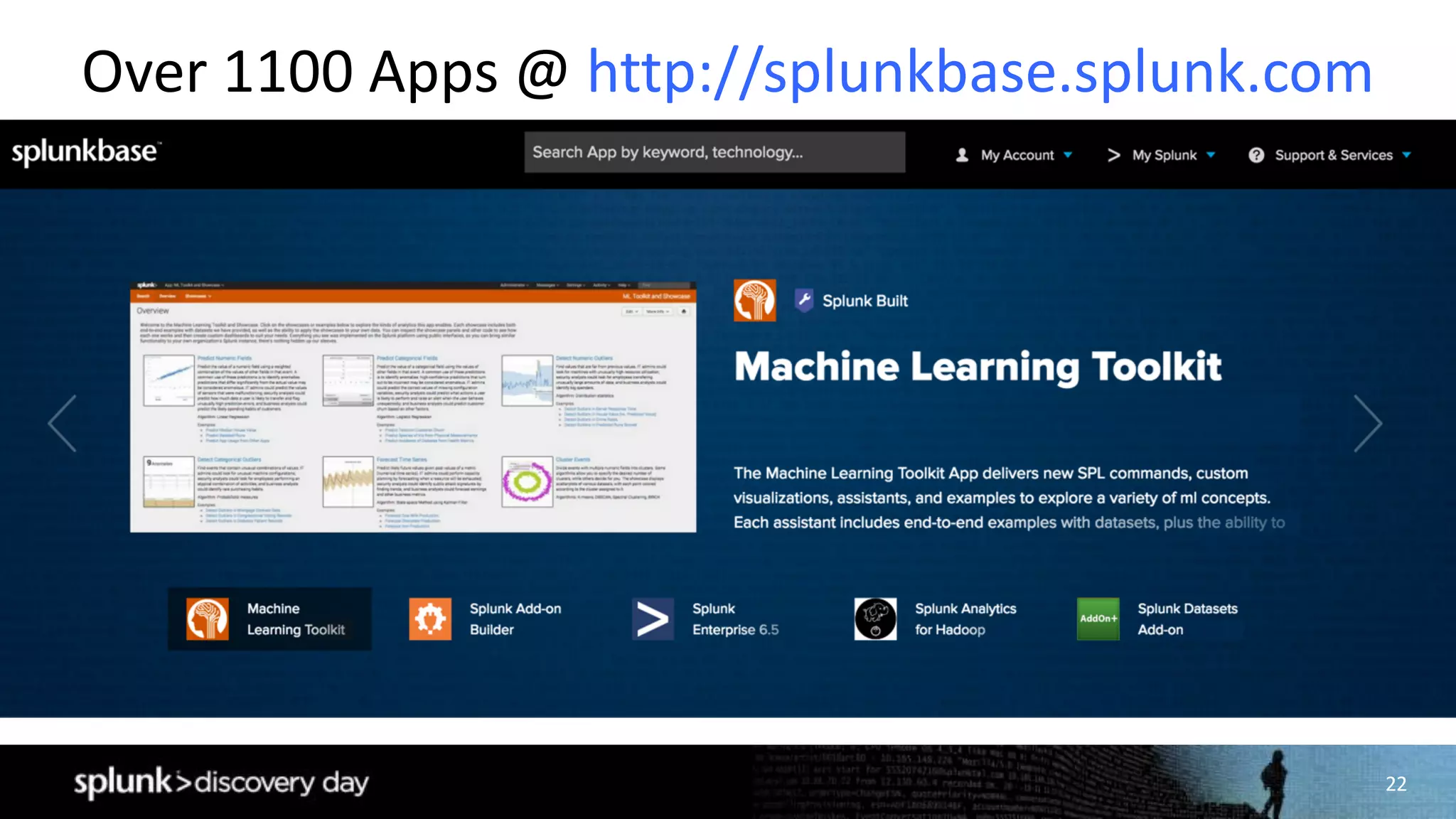Click the Splunk Built label
This screenshot has height=819, width=1456.
pyautogui.click(x=864, y=301)
